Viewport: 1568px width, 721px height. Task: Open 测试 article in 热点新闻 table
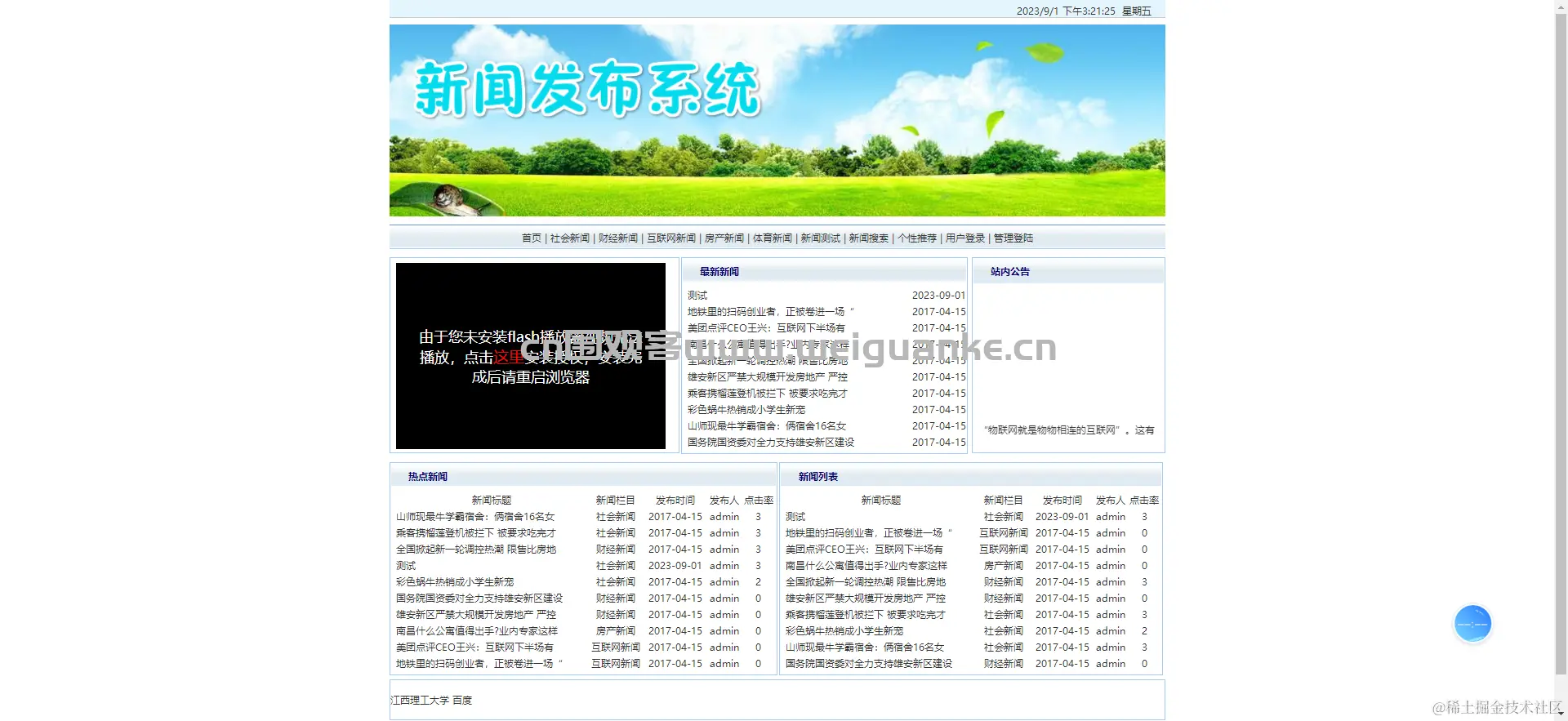tap(406, 566)
